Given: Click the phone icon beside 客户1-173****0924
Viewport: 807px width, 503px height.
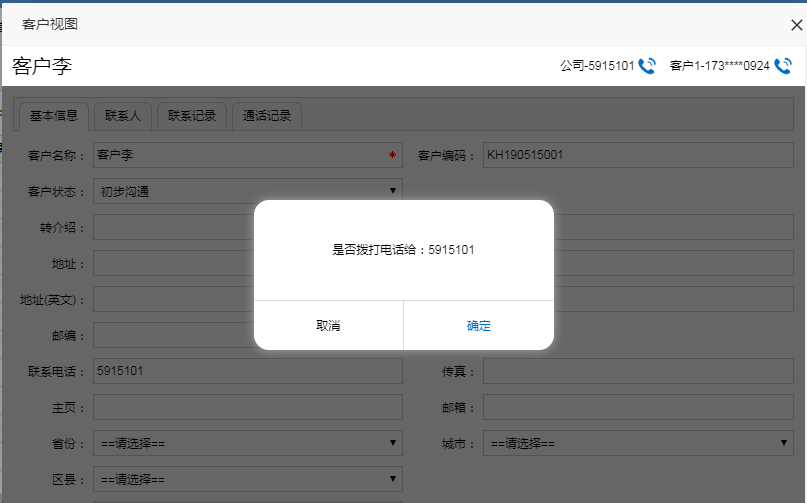Looking at the screenshot, I should pos(783,66).
